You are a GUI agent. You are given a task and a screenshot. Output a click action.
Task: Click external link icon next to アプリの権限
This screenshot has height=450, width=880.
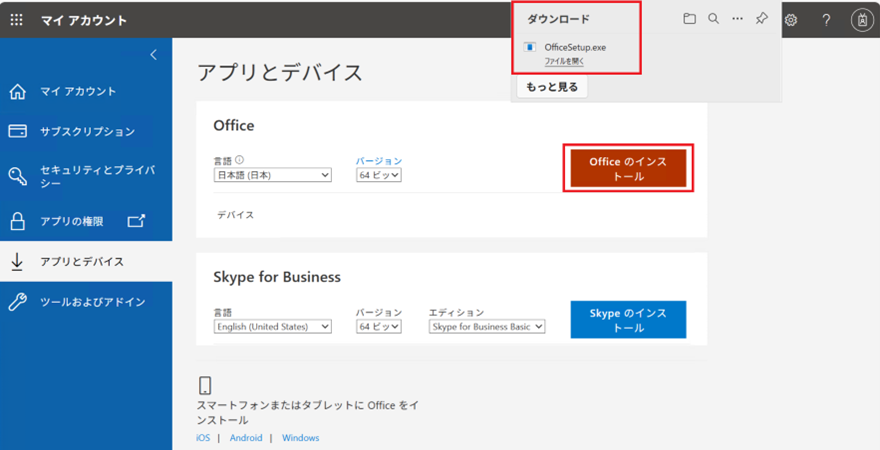[x=136, y=221]
